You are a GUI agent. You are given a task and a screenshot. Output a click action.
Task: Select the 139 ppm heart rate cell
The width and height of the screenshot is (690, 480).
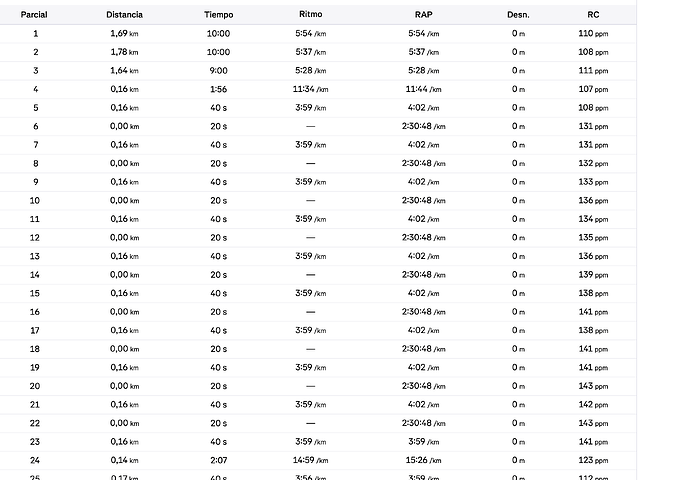593,275
